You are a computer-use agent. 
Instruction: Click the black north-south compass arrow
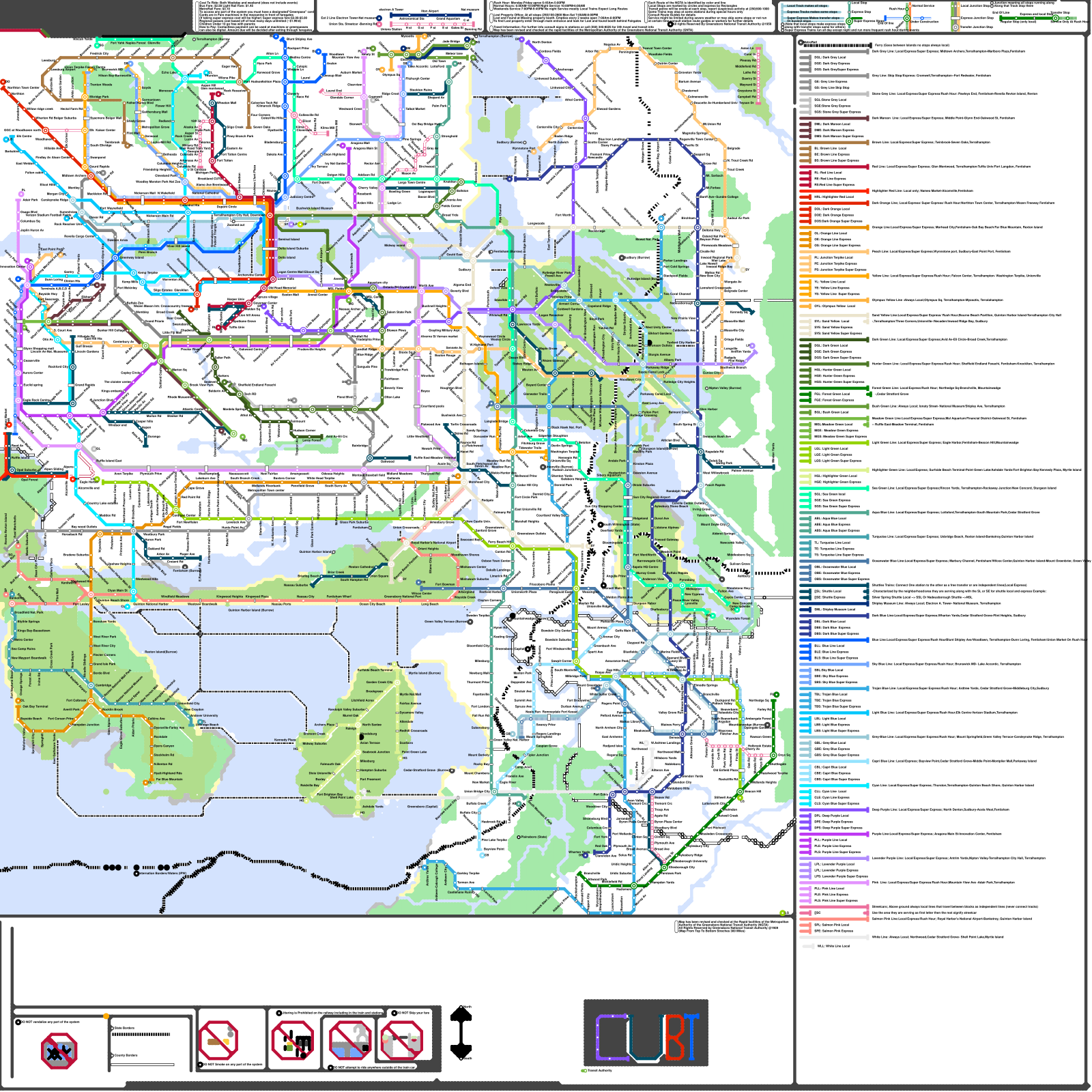tap(462, 1033)
